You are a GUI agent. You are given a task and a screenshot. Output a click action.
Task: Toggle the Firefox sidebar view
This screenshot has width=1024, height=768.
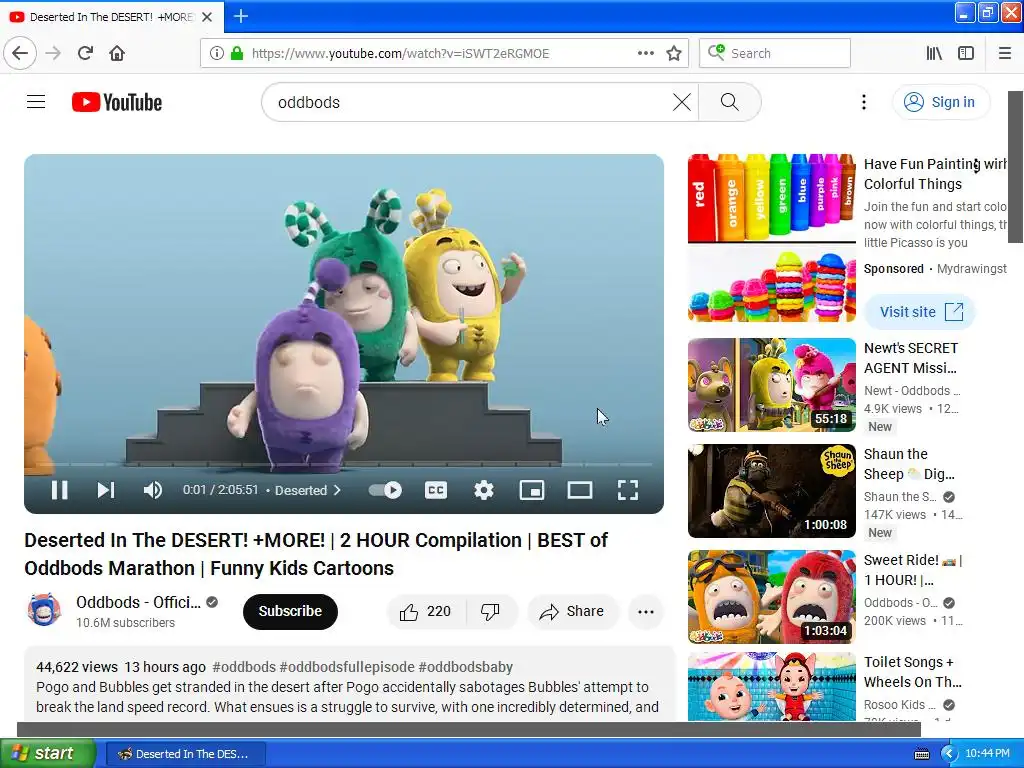point(966,53)
